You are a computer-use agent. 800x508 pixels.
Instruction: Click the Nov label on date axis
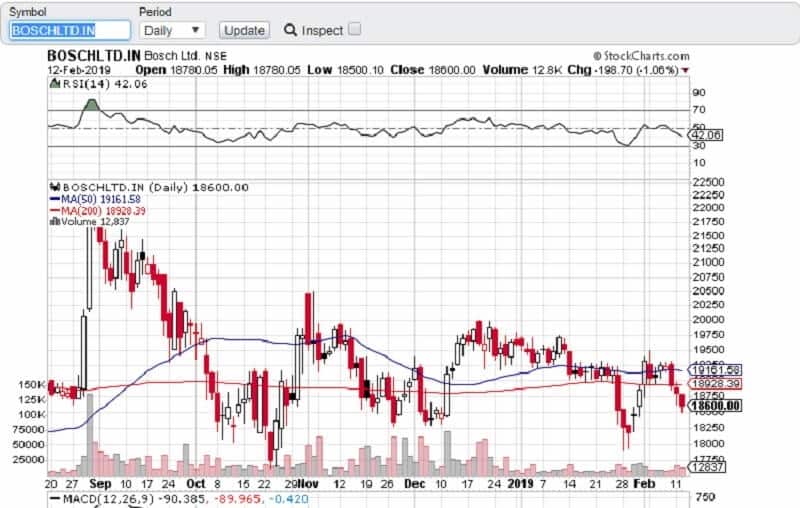pos(308,484)
